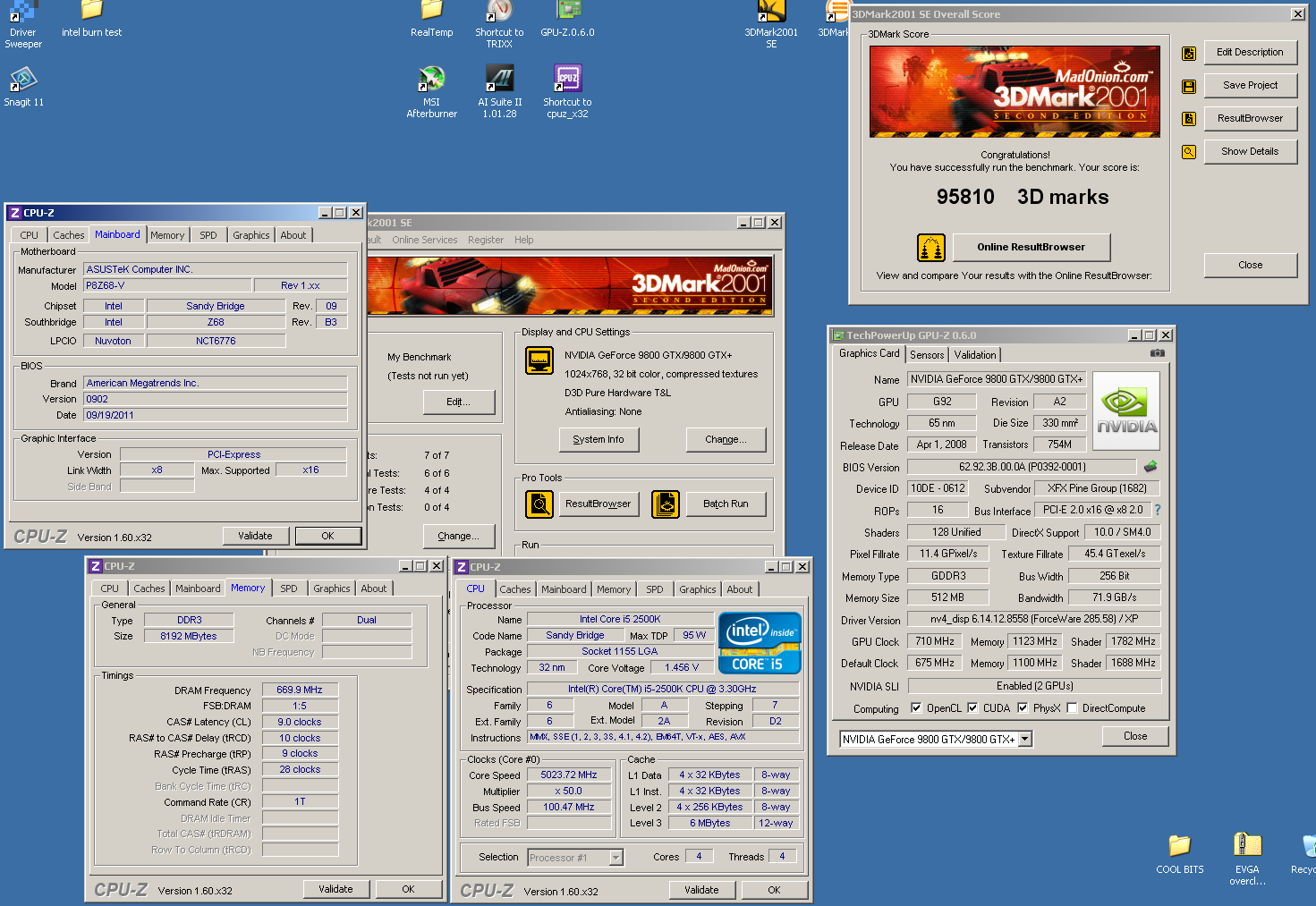The width and height of the screenshot is (1316, 906).
Task: Click the GPU-Z screenshot camera icon
Action: [x=1157, y=353]
